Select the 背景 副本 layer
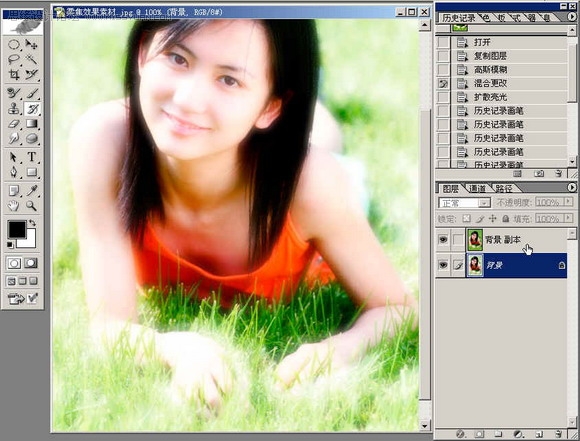This screenshot has height=441, width=580. click(x=516, y=240)
